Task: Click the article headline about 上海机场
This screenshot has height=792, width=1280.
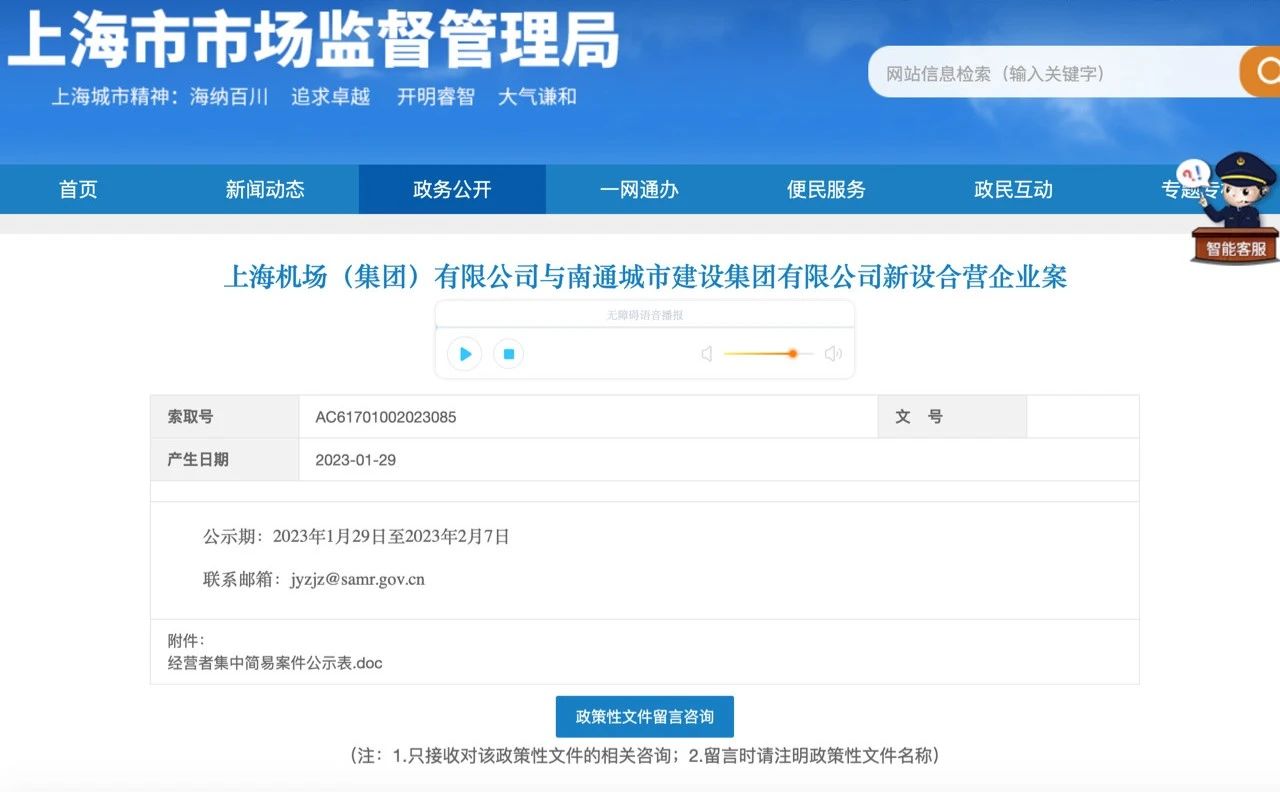Action: click(x=645, y=277)
